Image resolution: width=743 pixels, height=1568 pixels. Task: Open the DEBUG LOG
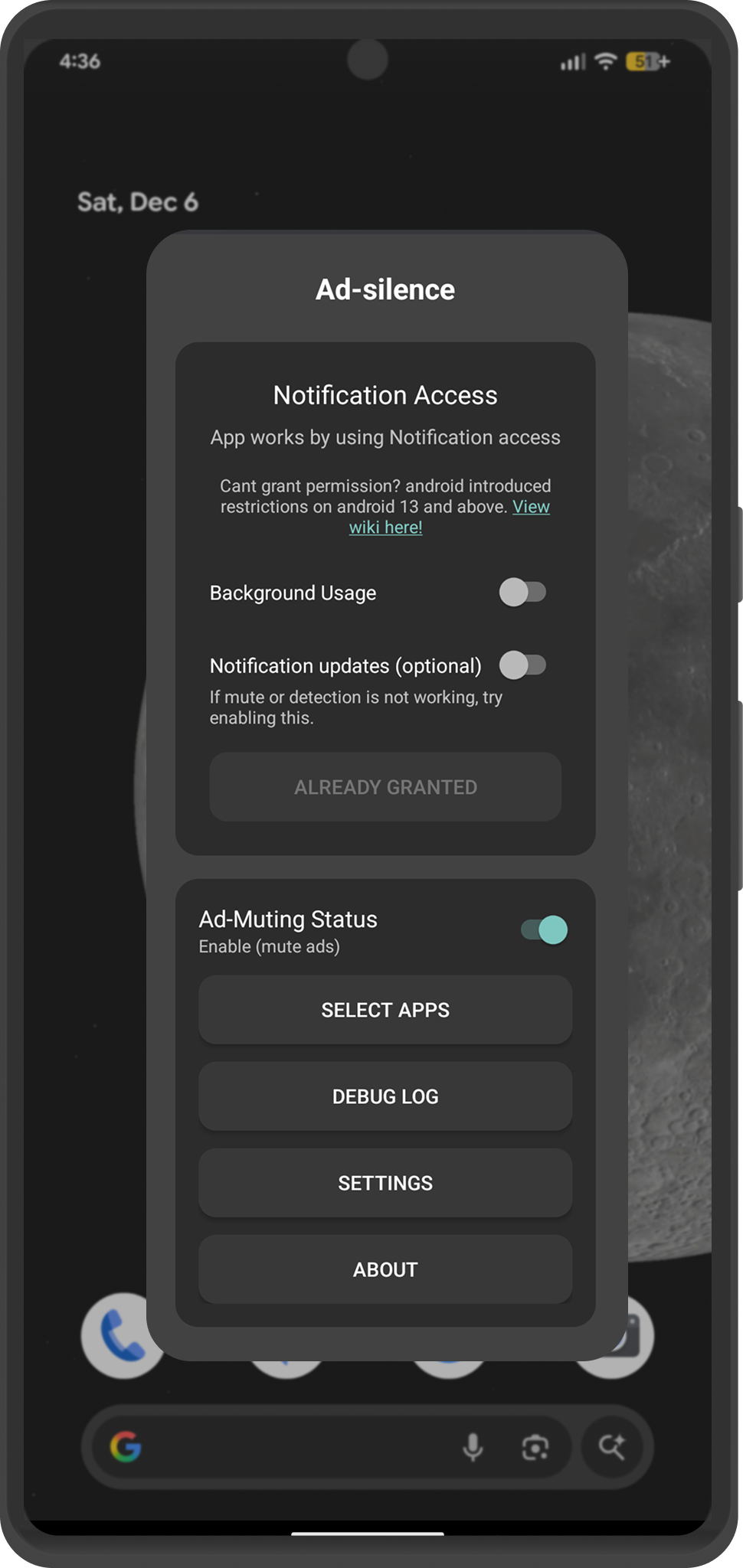(385, 1096)
